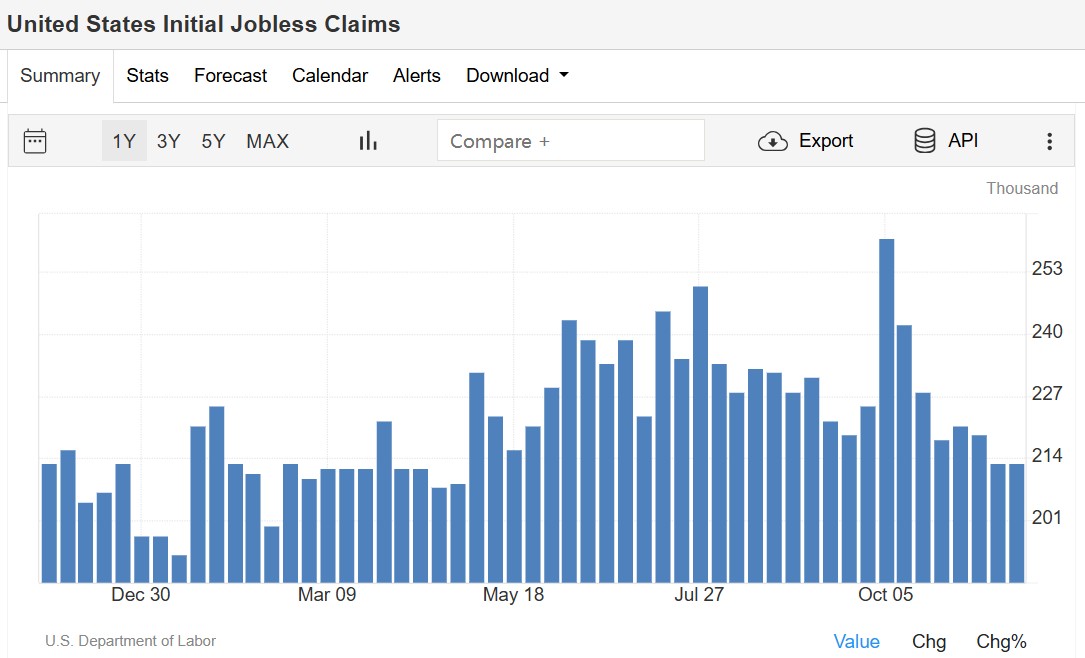Viewport: 1085px width, 658px height.
Task: Click the Download caret arrow
Action: coord(563,75)
